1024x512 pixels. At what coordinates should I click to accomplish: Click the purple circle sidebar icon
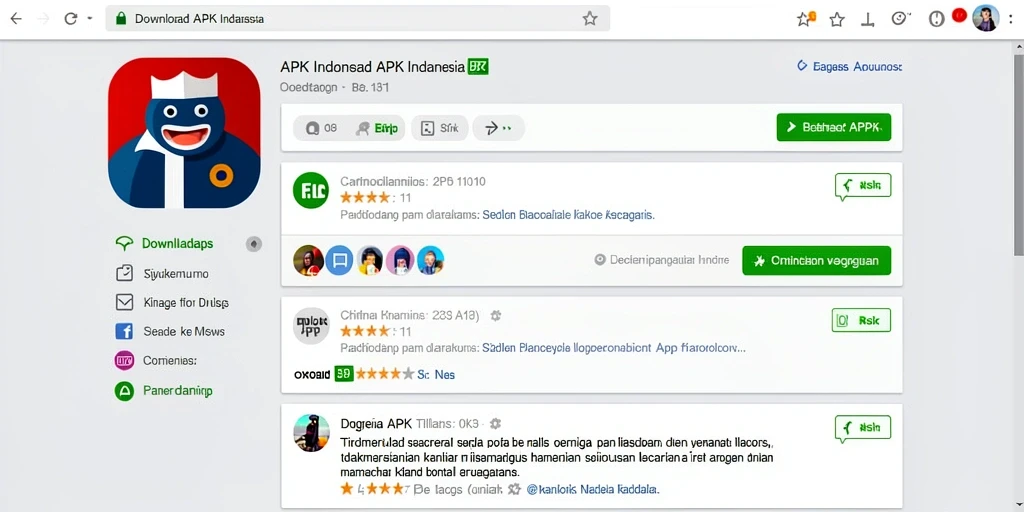[124, 360]
